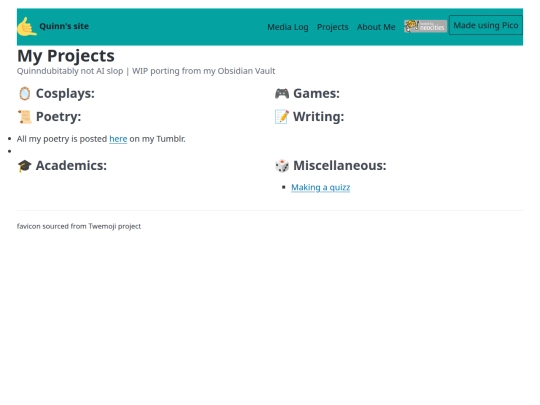This screenshot has height=405, width=540.
Task: Click the Made using Pico button
Action: tap(486, 25)
